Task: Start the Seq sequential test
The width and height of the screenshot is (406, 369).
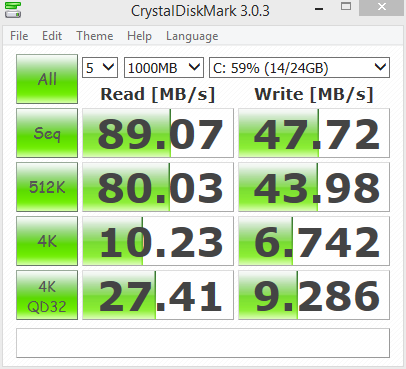Action: point(47,133)
